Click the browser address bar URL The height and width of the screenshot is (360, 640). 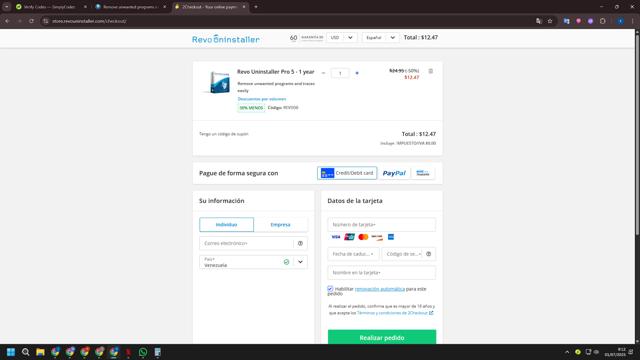click(x=89, y=21)
